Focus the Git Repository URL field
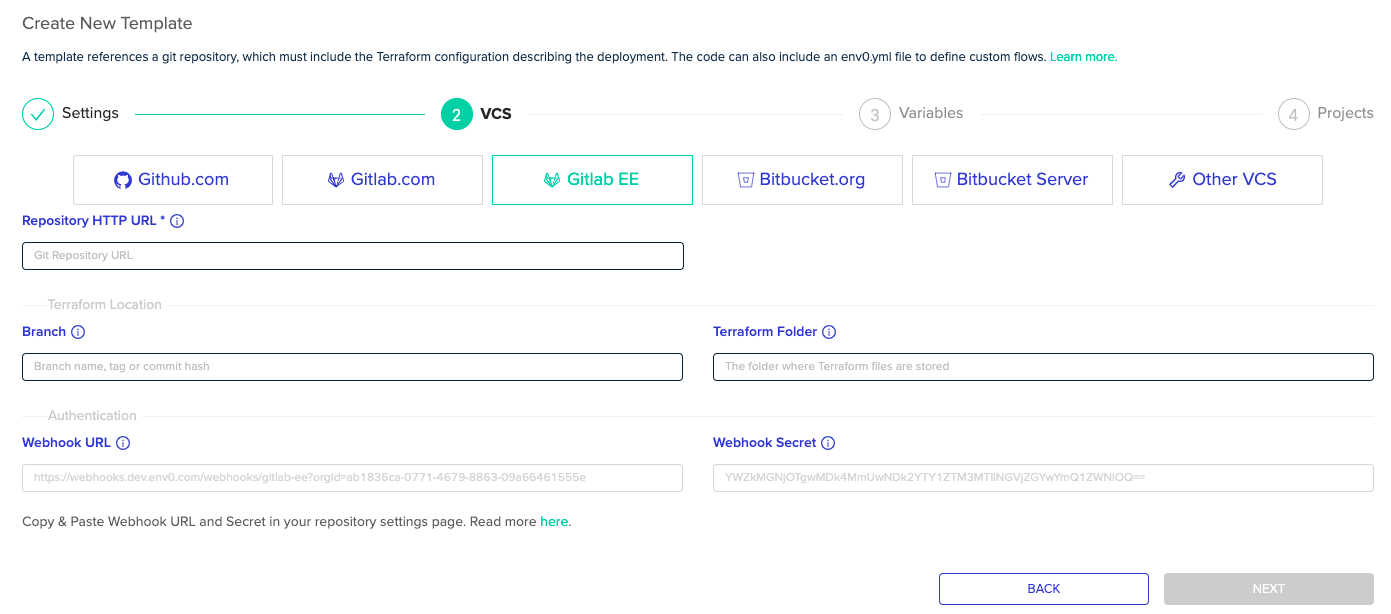This screenshot has height=614, width=1391. click(x=353, y=256)
